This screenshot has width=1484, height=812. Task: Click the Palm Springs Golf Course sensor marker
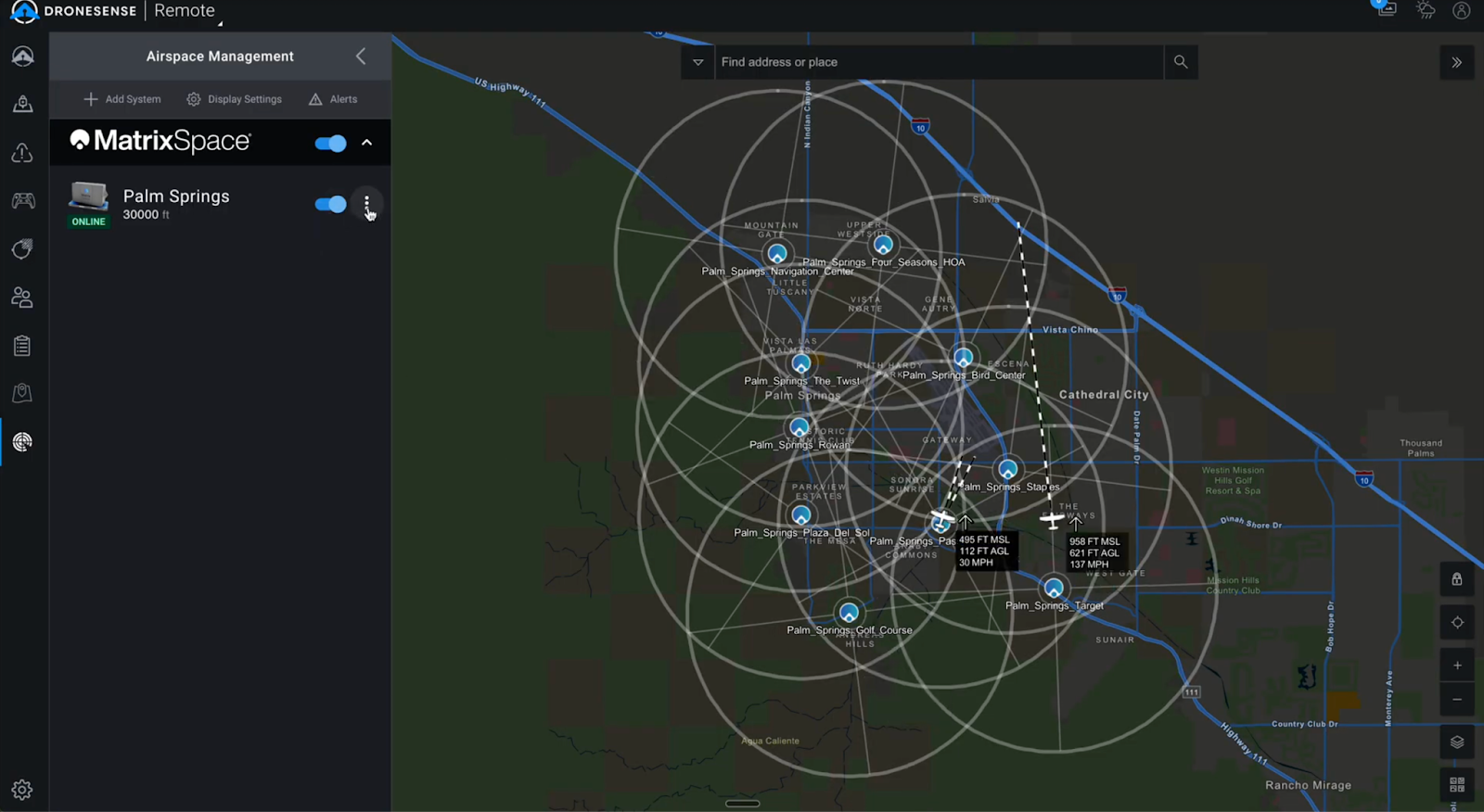849,613
